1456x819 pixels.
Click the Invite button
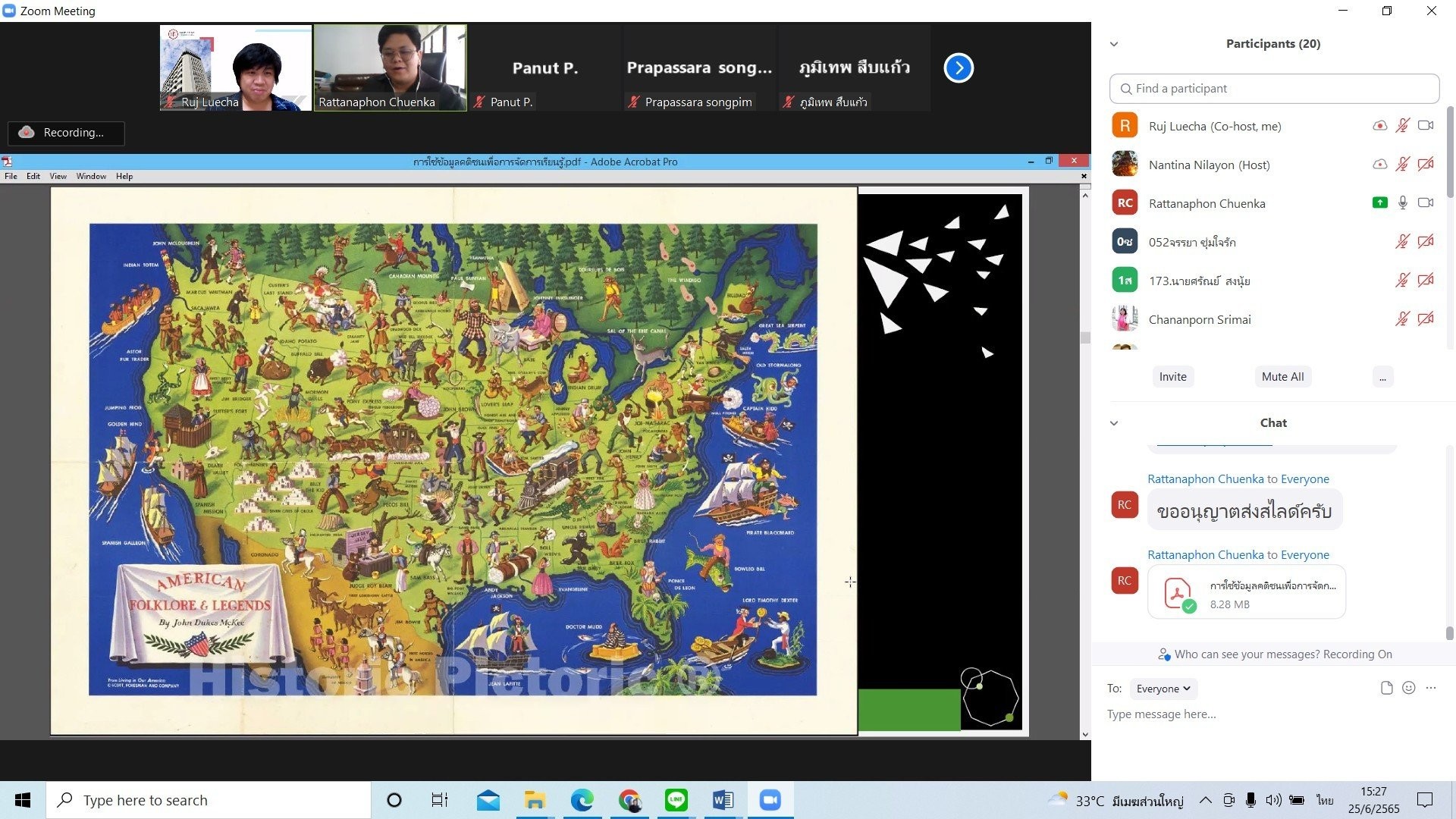tap(1172, 377)
